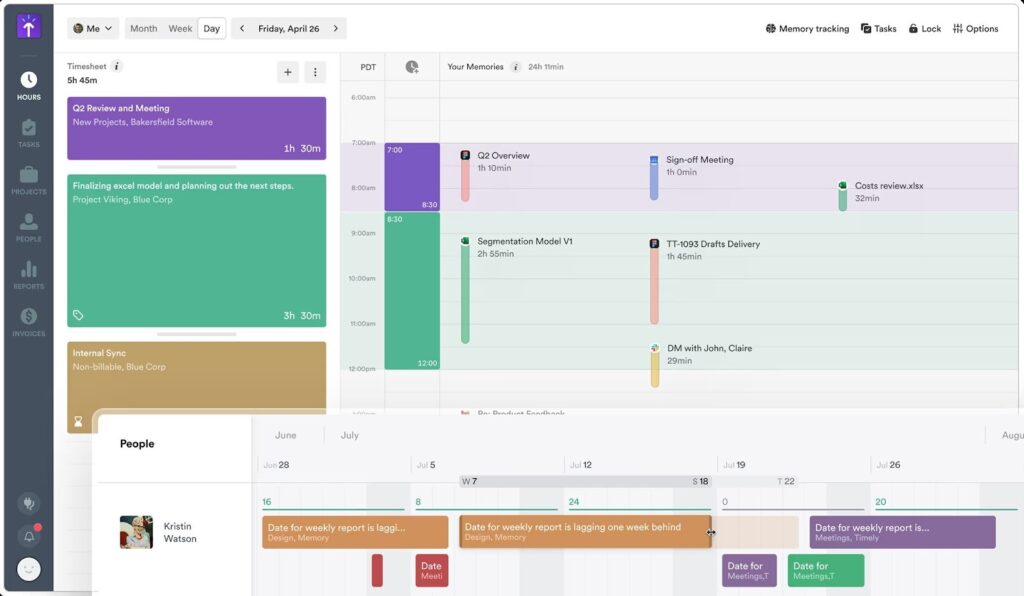This screenshot has height=596, width=1024.
Task: Add a new timesheet entry with plus button
Action: [x=288, y=72]
